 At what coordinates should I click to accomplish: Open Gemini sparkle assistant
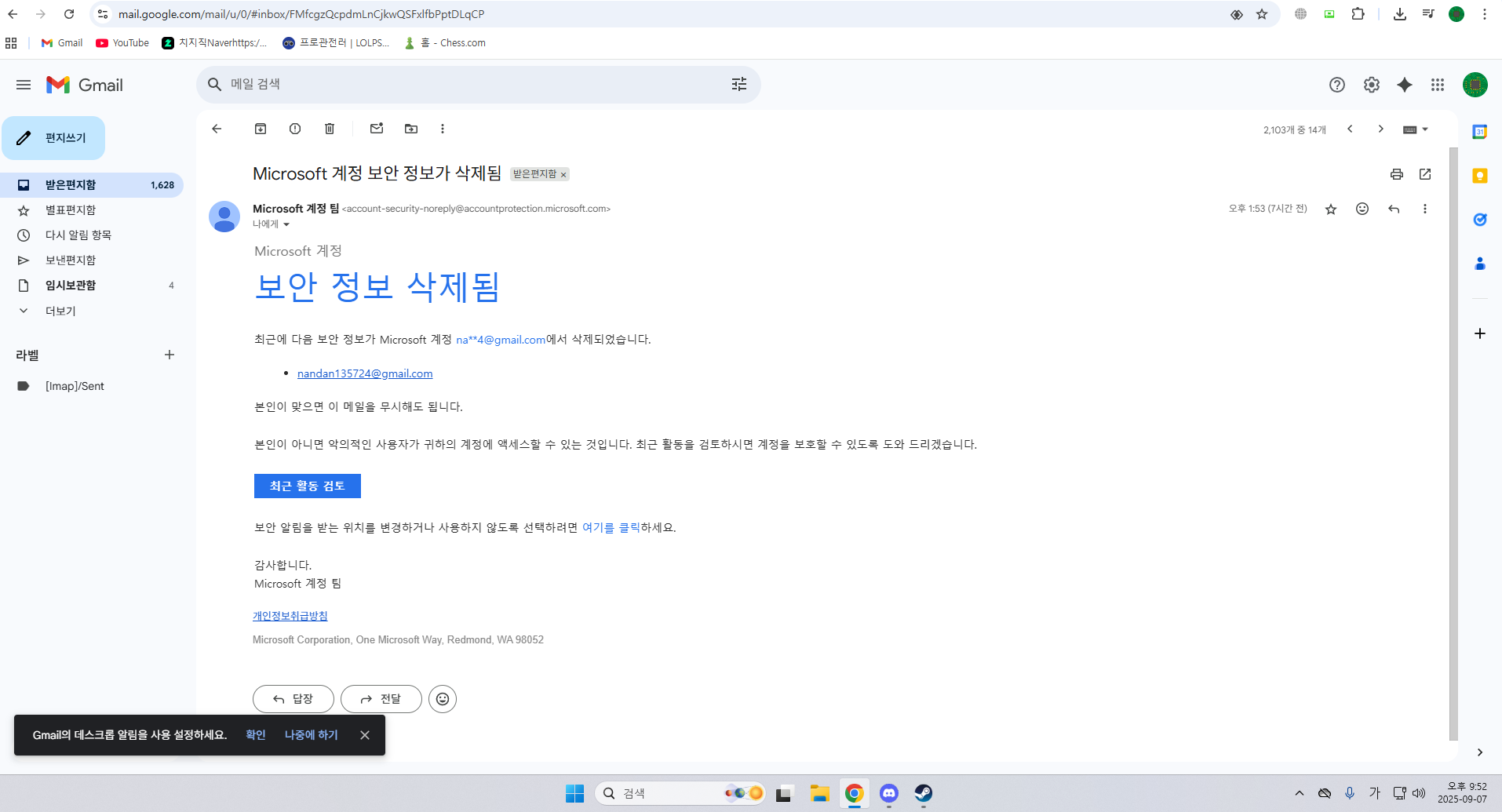1405,85
